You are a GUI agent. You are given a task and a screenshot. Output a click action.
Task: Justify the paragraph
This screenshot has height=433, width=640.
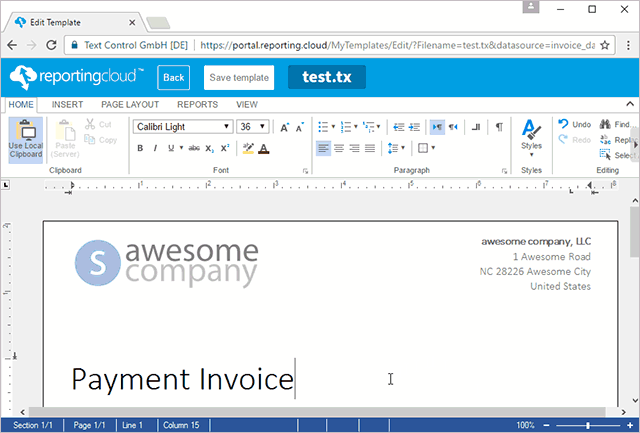(370, 148)
